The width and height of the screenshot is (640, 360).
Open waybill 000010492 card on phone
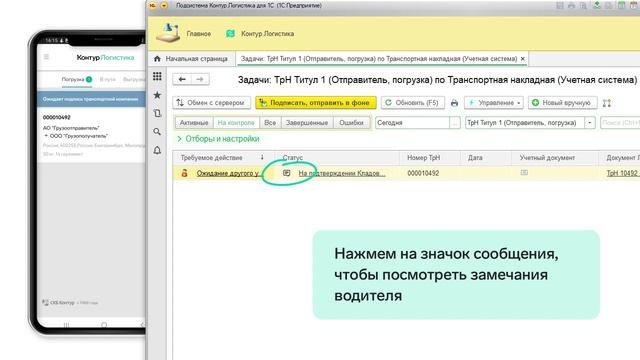click(x=91, y=136)
